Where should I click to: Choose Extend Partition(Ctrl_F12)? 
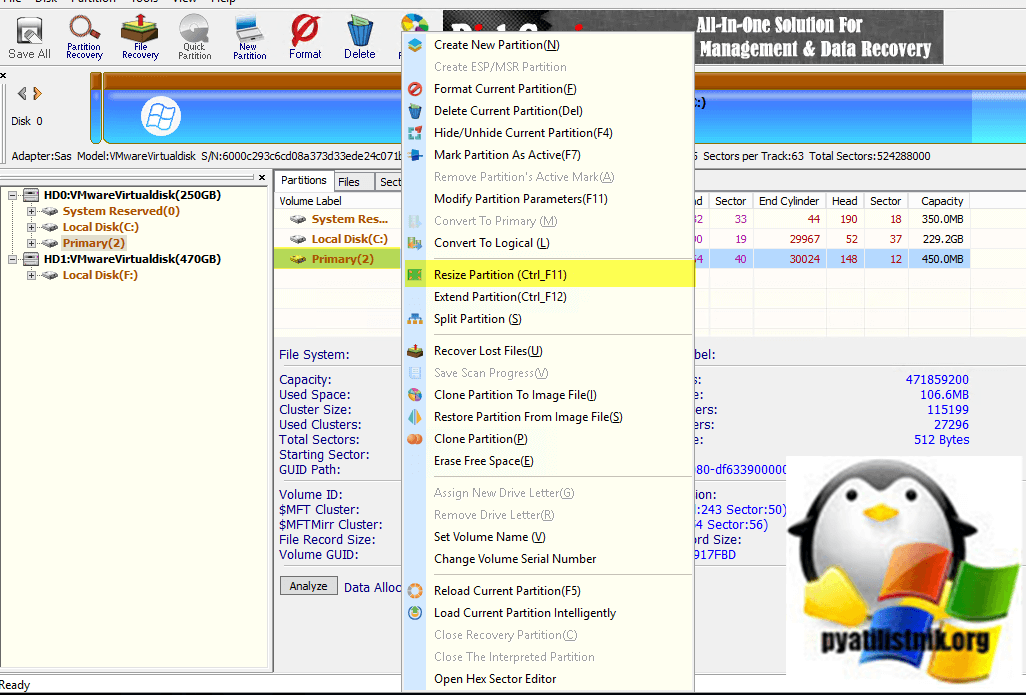click(x=548, y=297)
